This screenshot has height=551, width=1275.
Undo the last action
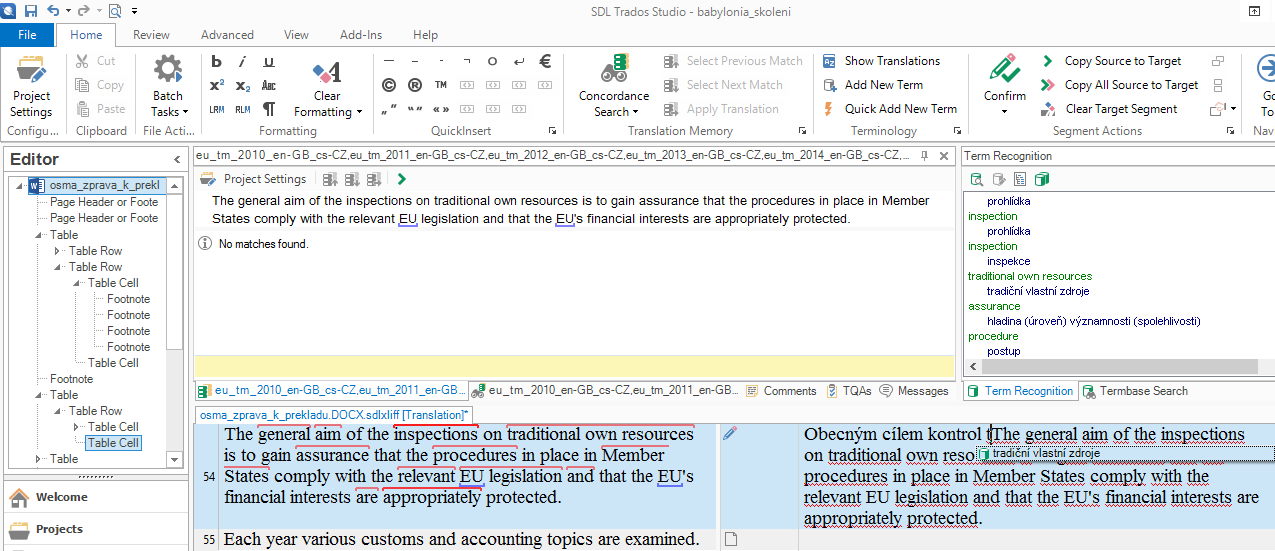pos(52,11)
